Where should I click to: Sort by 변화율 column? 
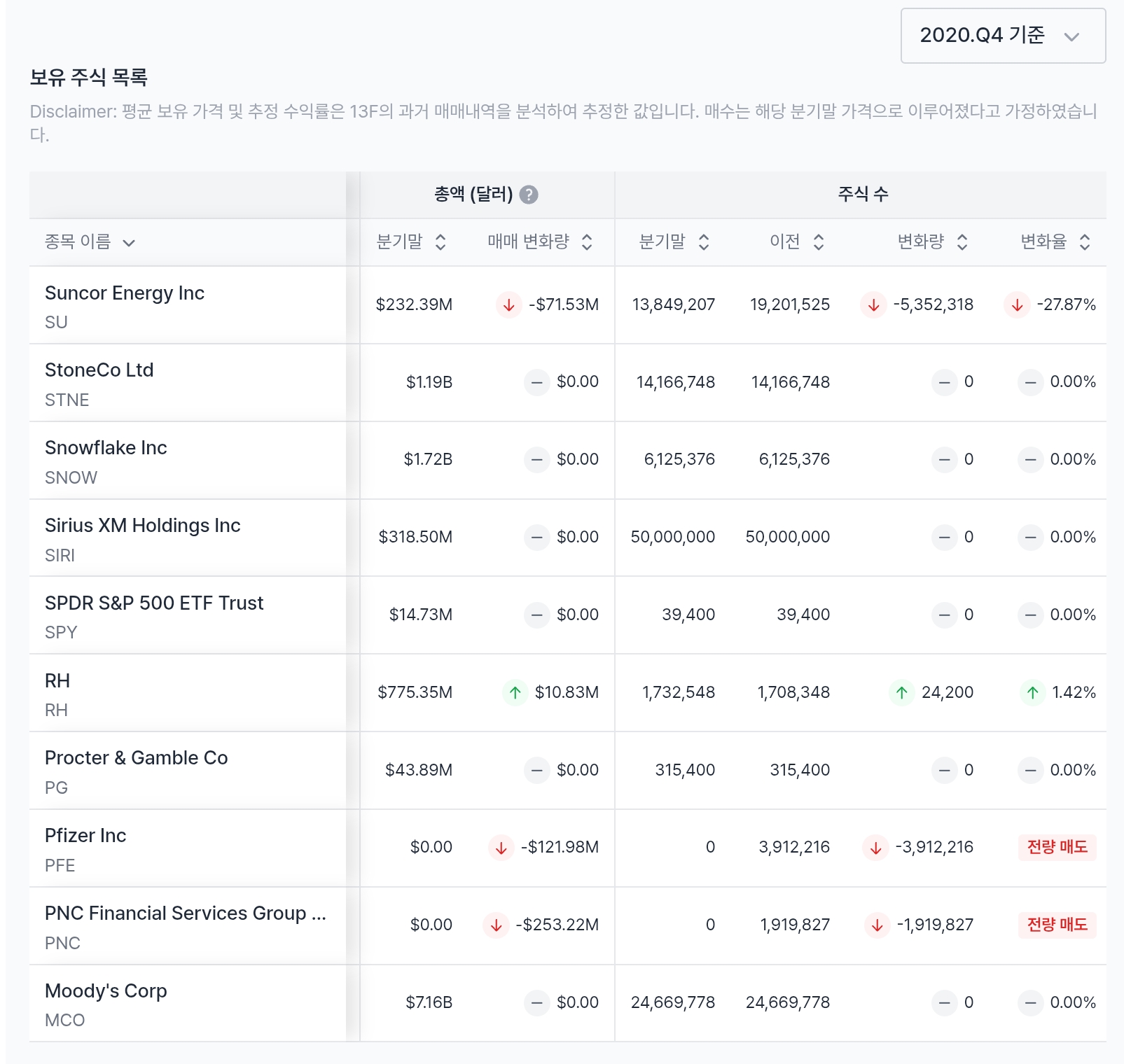click(x=1056, y=242)
